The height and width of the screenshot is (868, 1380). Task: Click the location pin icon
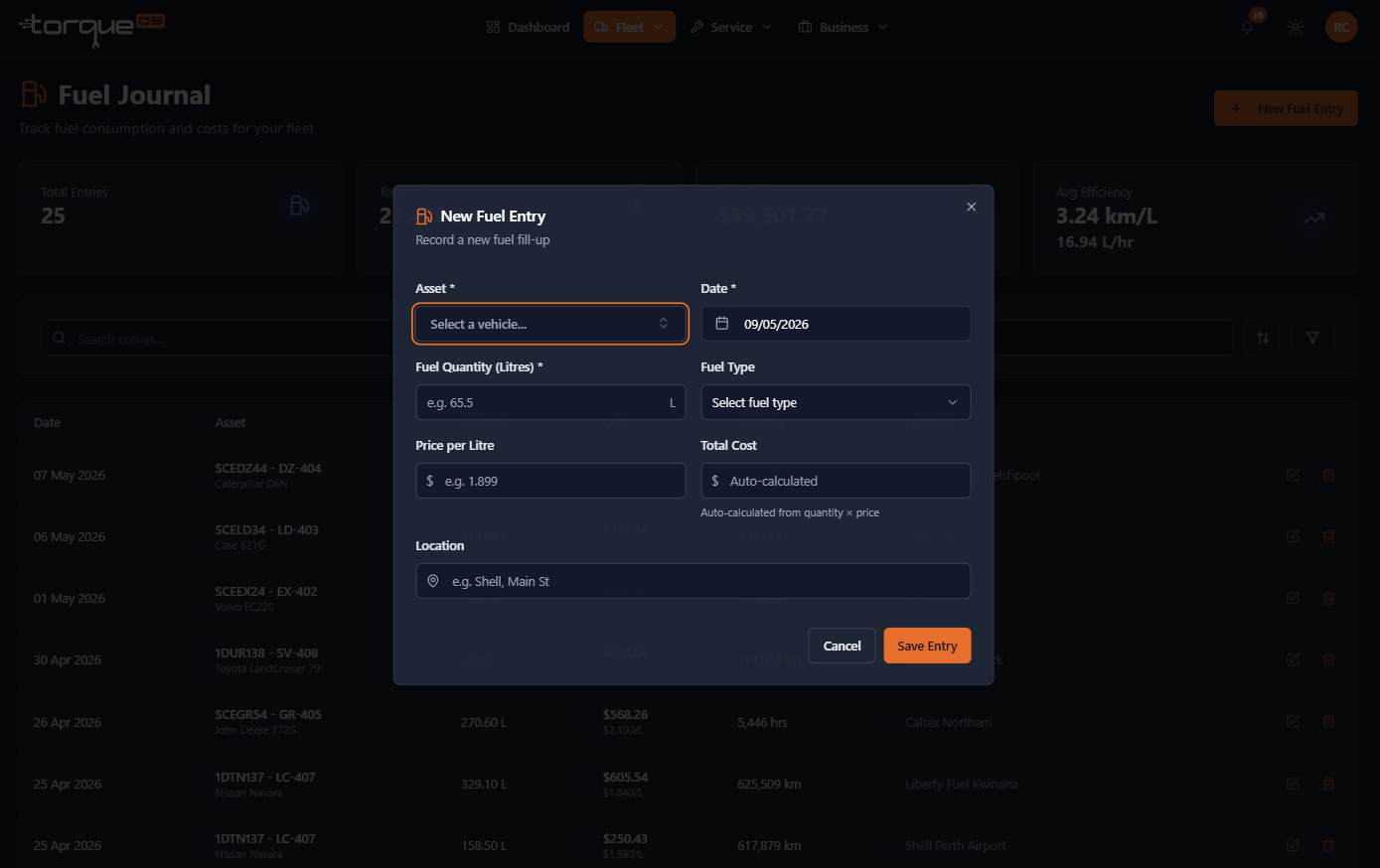coord(433,581)
